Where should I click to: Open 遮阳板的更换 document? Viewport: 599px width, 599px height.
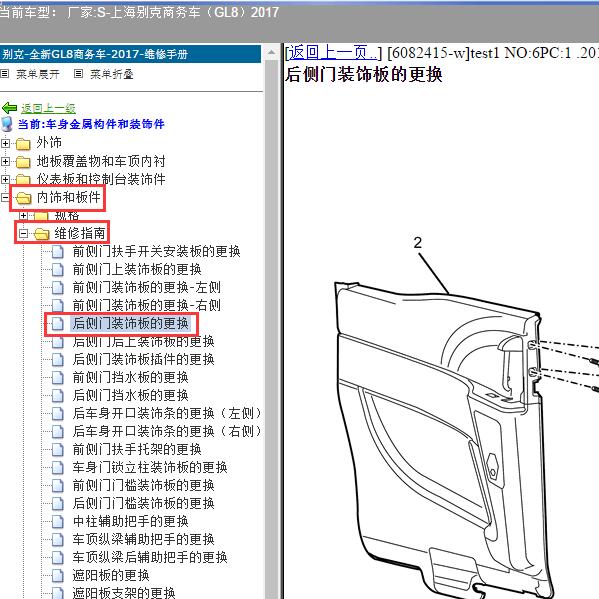coord(111,575)
